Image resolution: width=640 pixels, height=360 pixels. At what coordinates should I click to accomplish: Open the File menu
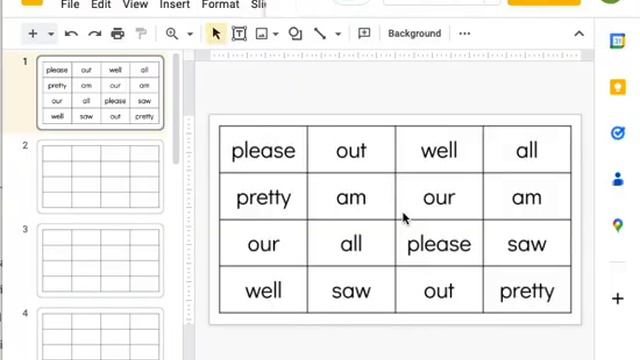(x=70, y=5)
